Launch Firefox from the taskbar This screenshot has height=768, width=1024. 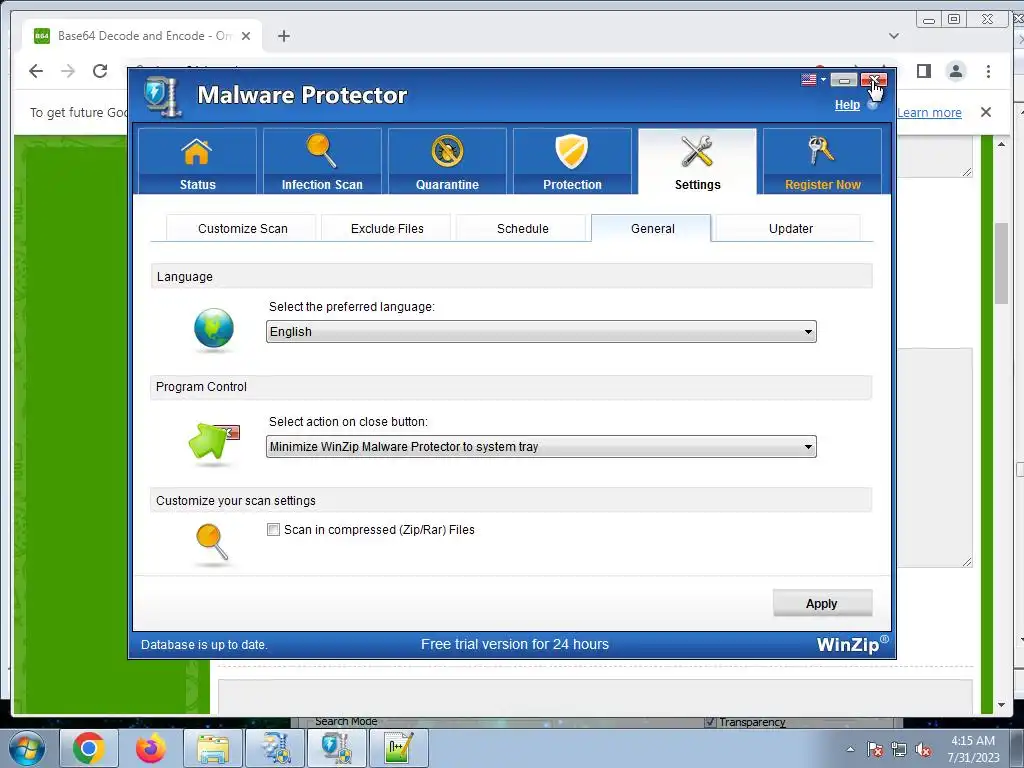[151, 748]
